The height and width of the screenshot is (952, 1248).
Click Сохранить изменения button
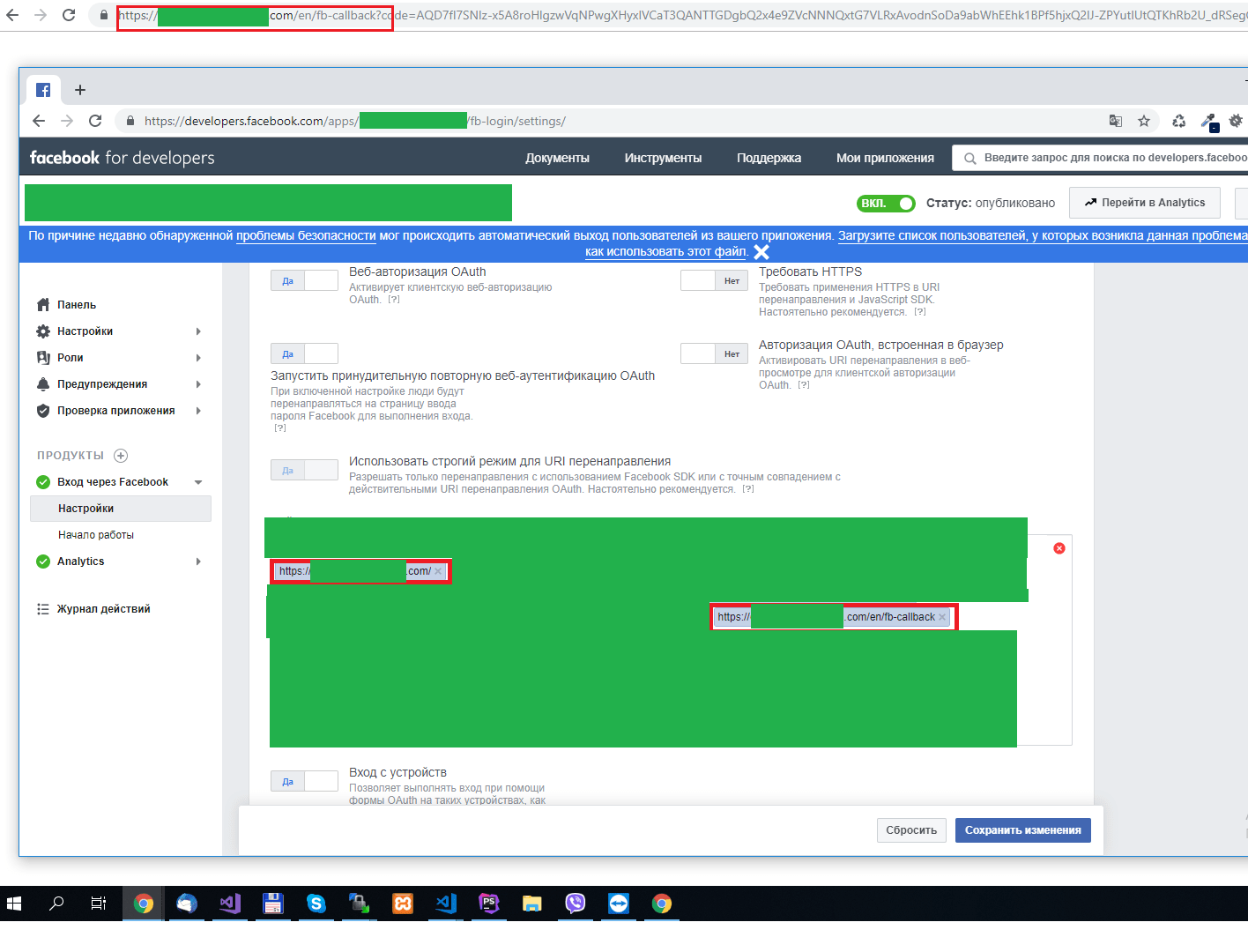(1023, 830)
